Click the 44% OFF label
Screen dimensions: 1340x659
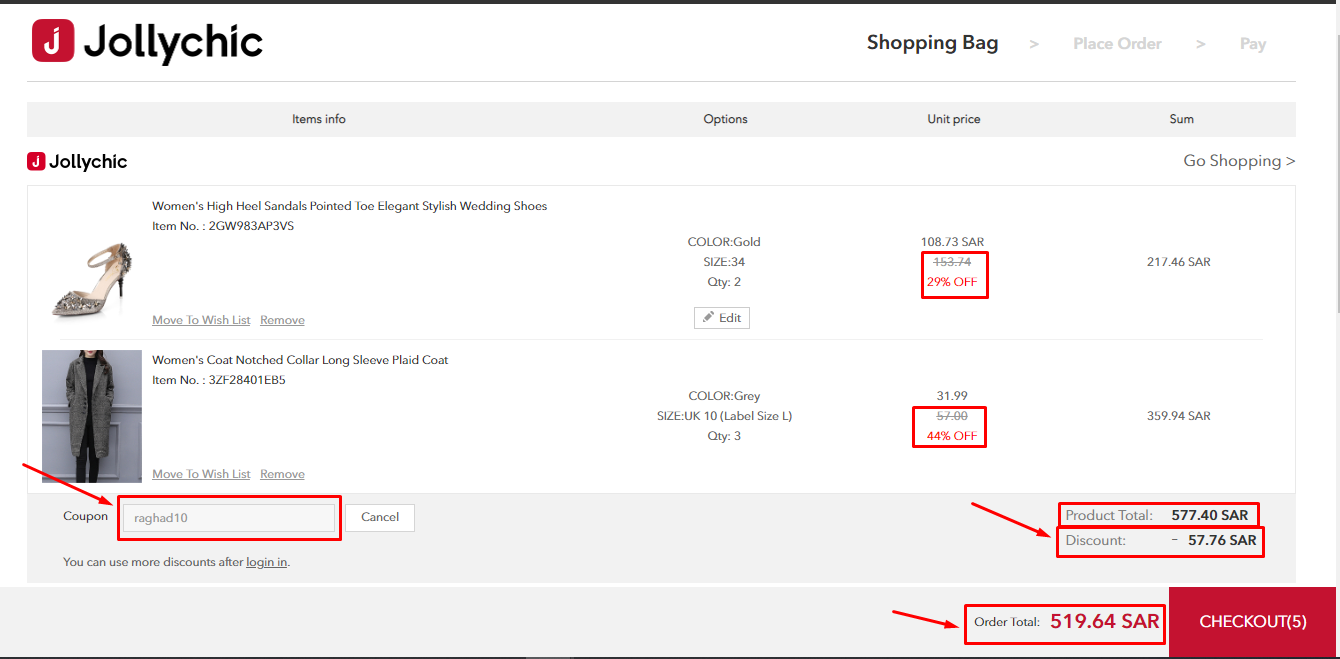952,436
